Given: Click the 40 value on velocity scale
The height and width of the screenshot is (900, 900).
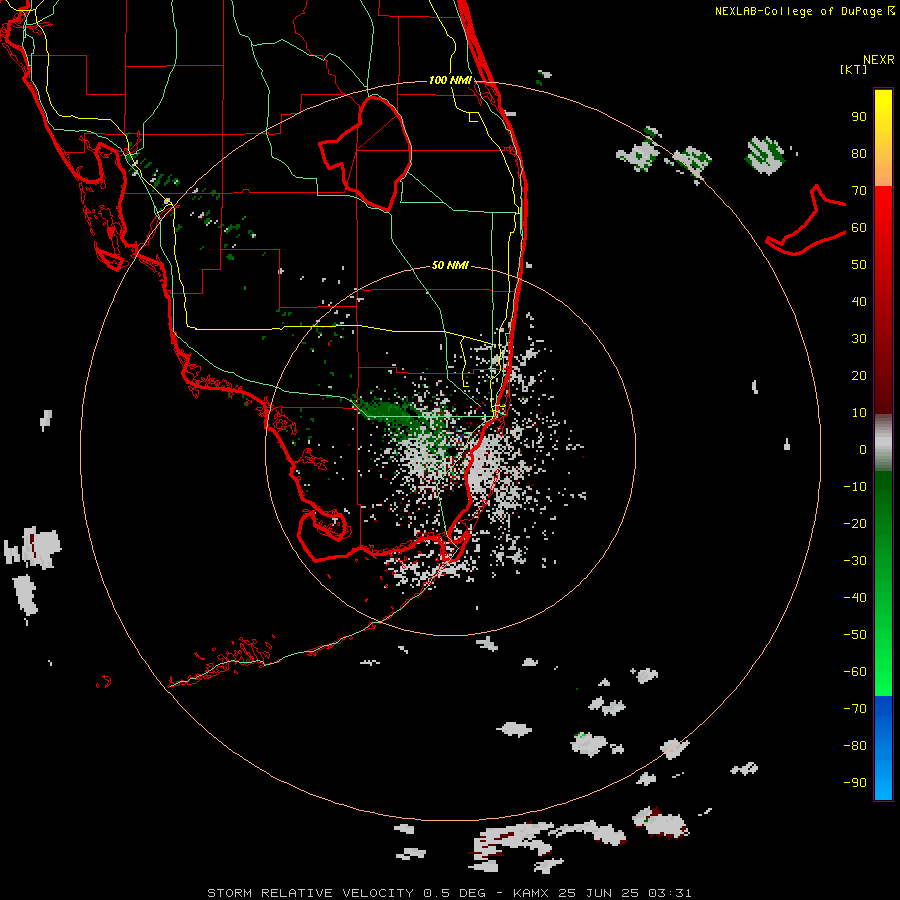Looking at the screenshot, I should click(859, 301).
